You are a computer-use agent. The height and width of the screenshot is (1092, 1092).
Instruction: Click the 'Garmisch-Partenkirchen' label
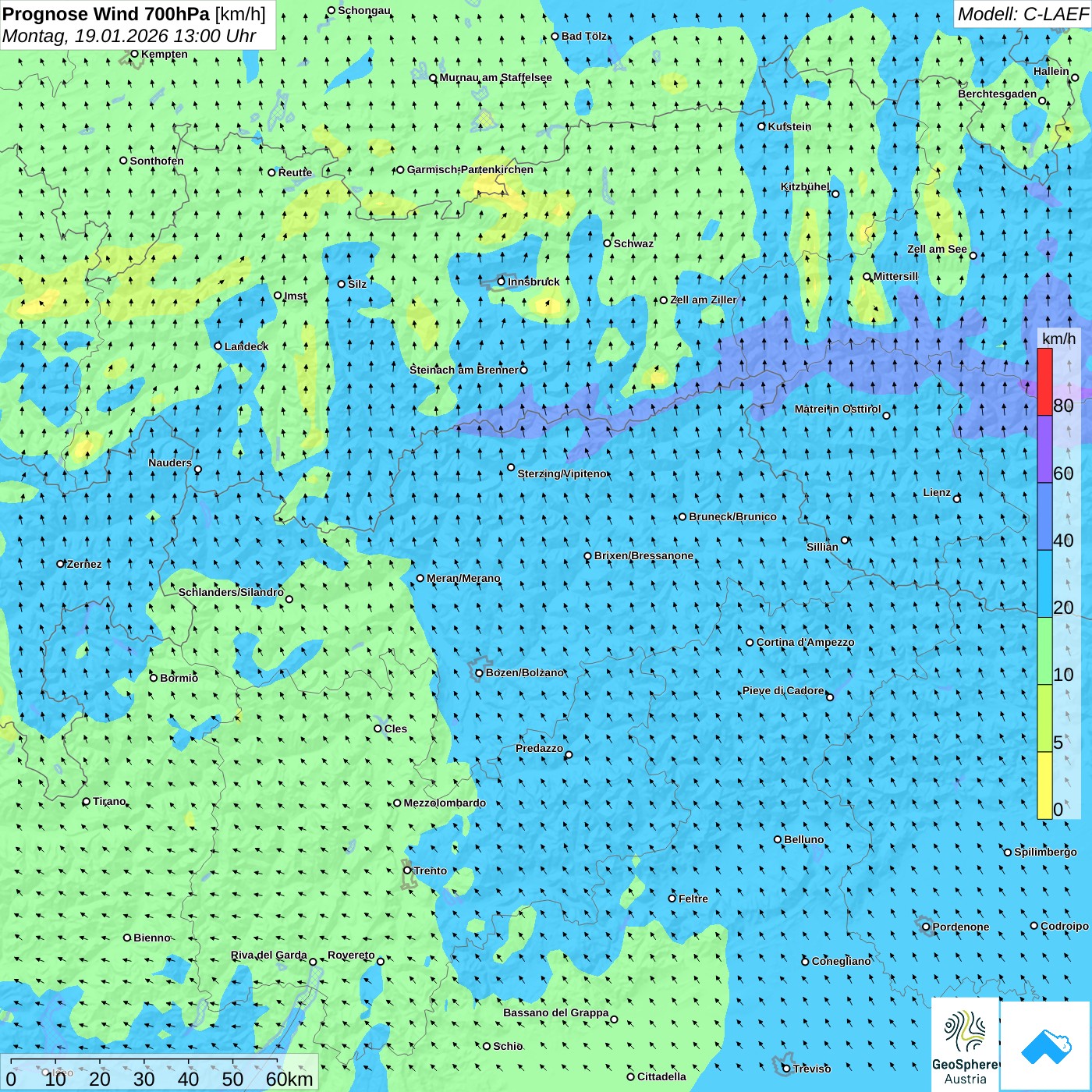[x=470, y=169]
